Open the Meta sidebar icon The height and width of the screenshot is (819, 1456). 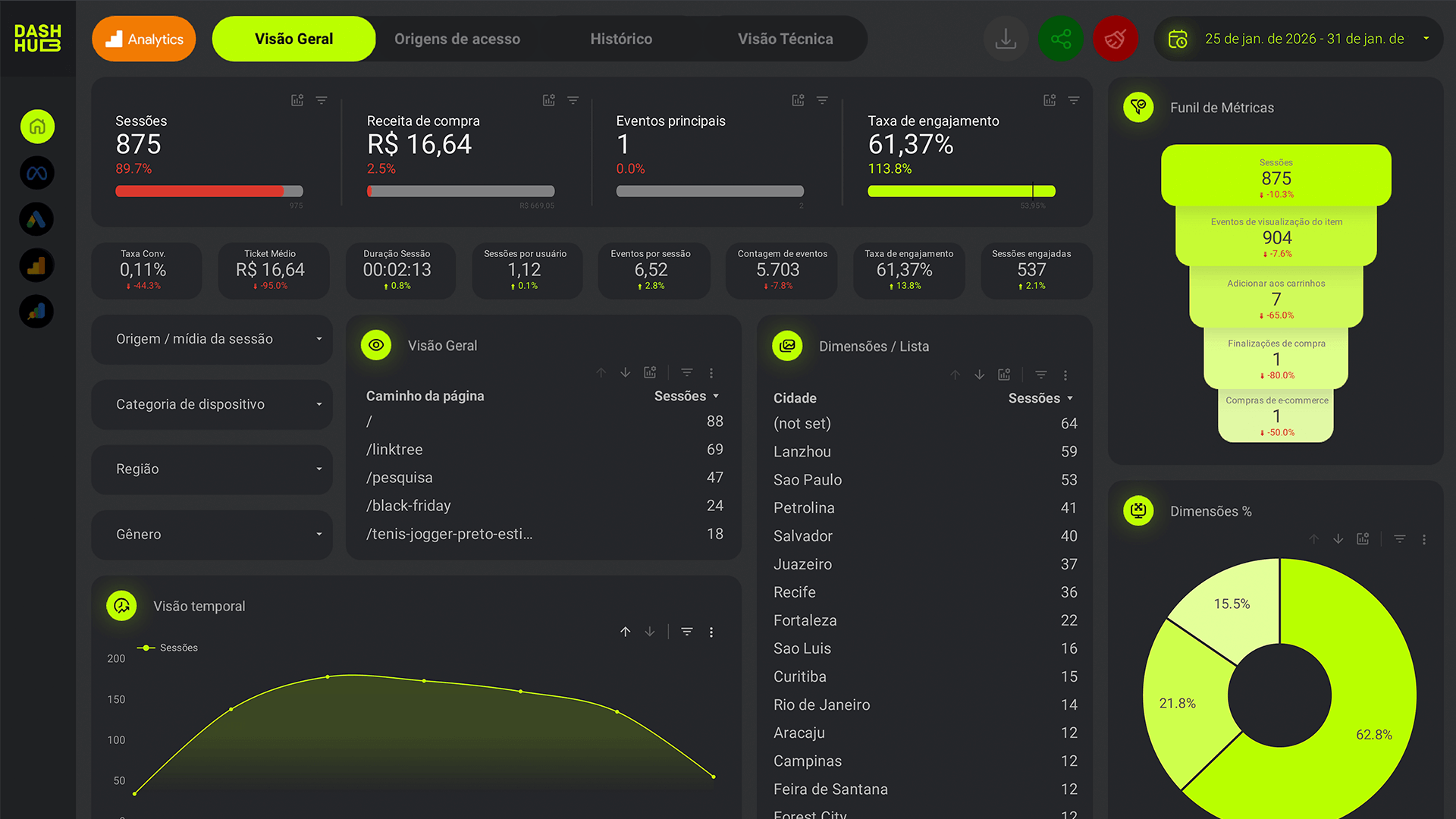coord(37,174)
